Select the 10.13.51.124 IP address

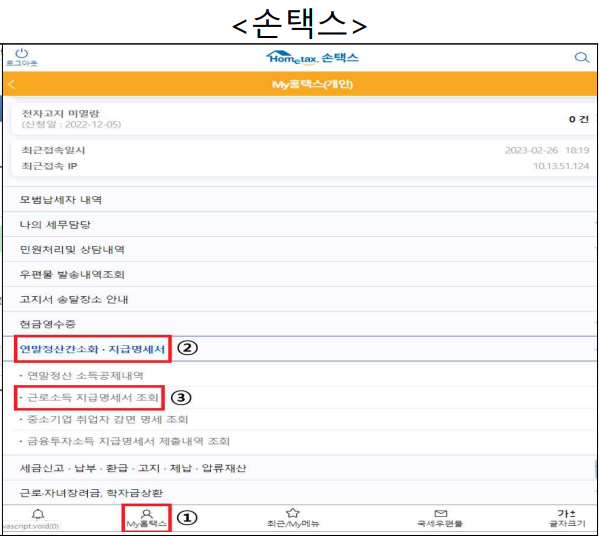click(561, 166)
